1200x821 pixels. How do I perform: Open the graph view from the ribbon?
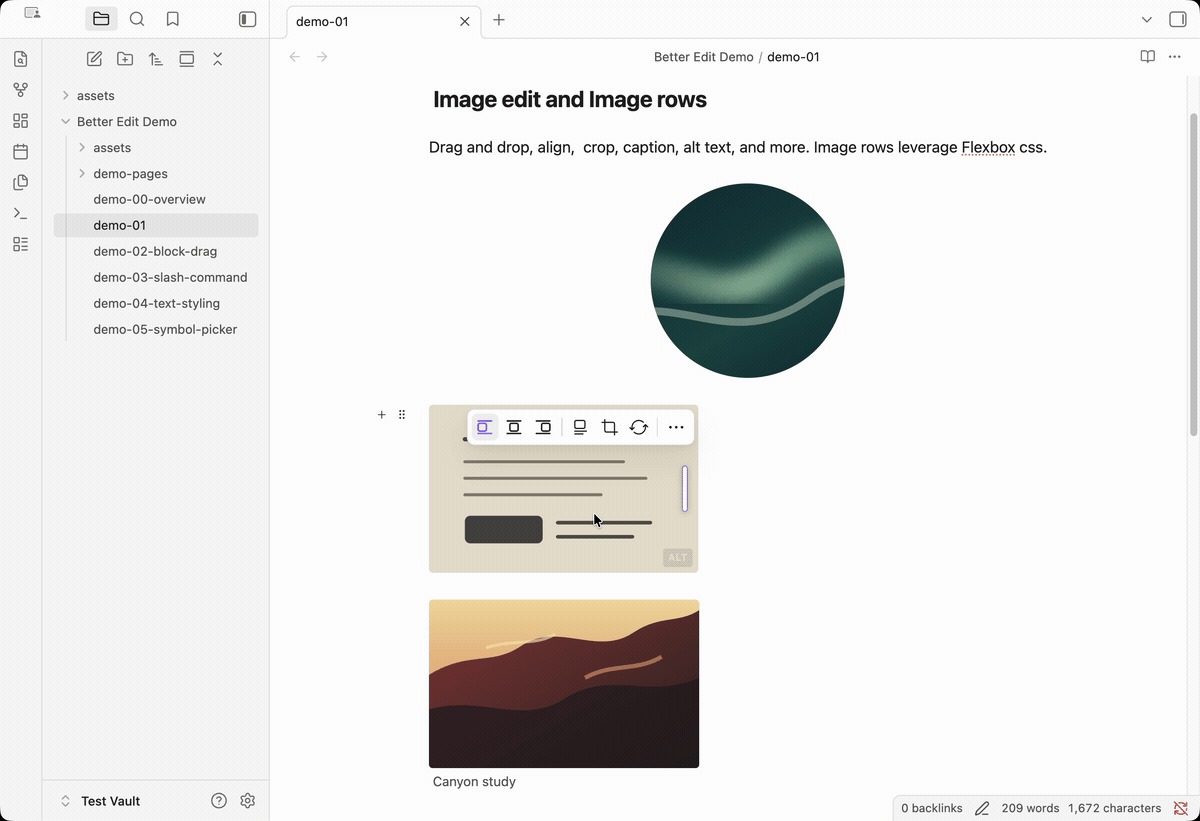coord(21,90)
